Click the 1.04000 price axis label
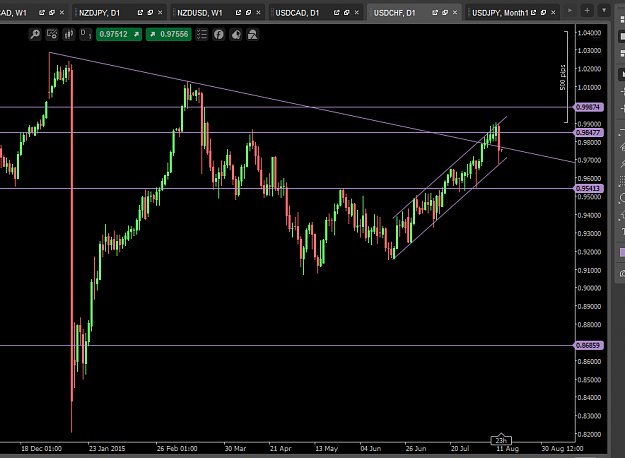Image resolution: width=625 pixels, height=458 pixels. [589, 33]
